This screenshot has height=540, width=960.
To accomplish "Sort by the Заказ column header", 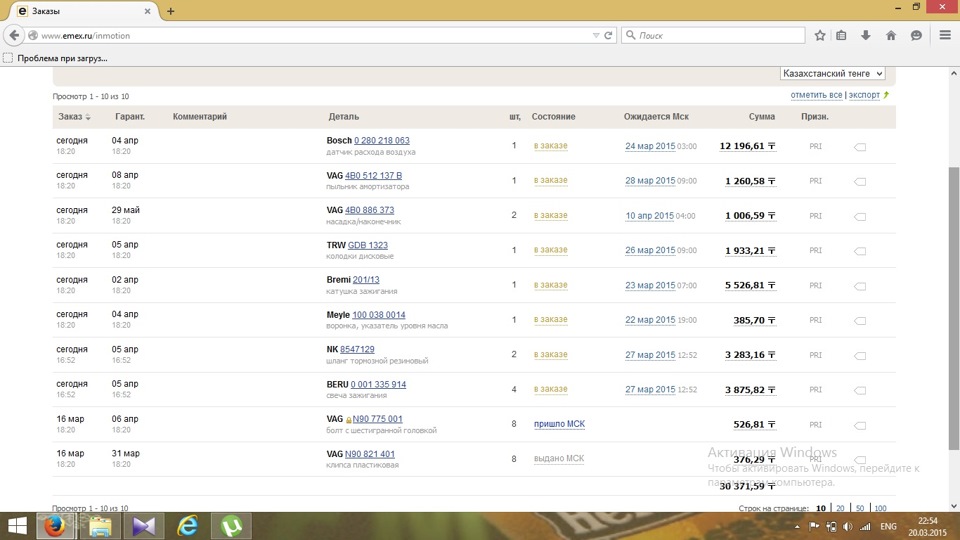I will pyautogui.click(x=73, y=116).
